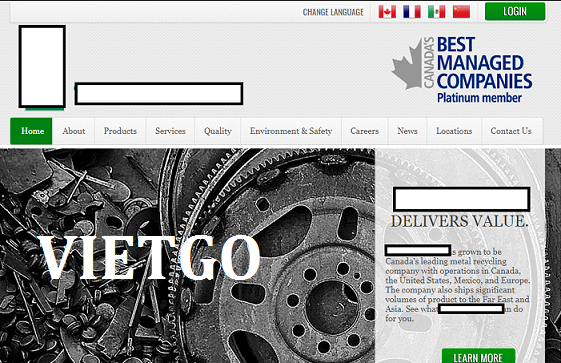Open the News menu item

coord(407,131)
